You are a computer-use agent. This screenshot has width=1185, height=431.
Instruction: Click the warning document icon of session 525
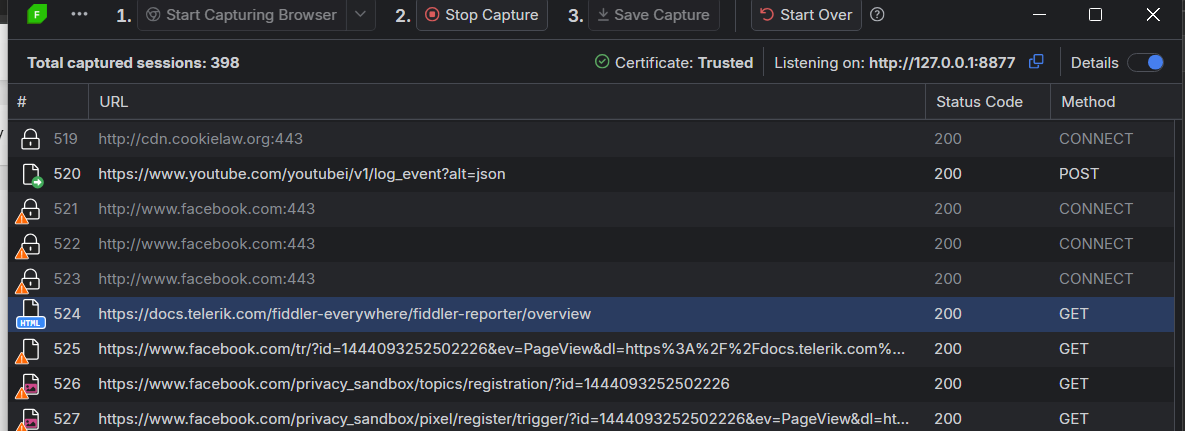(x=28, y=350)
